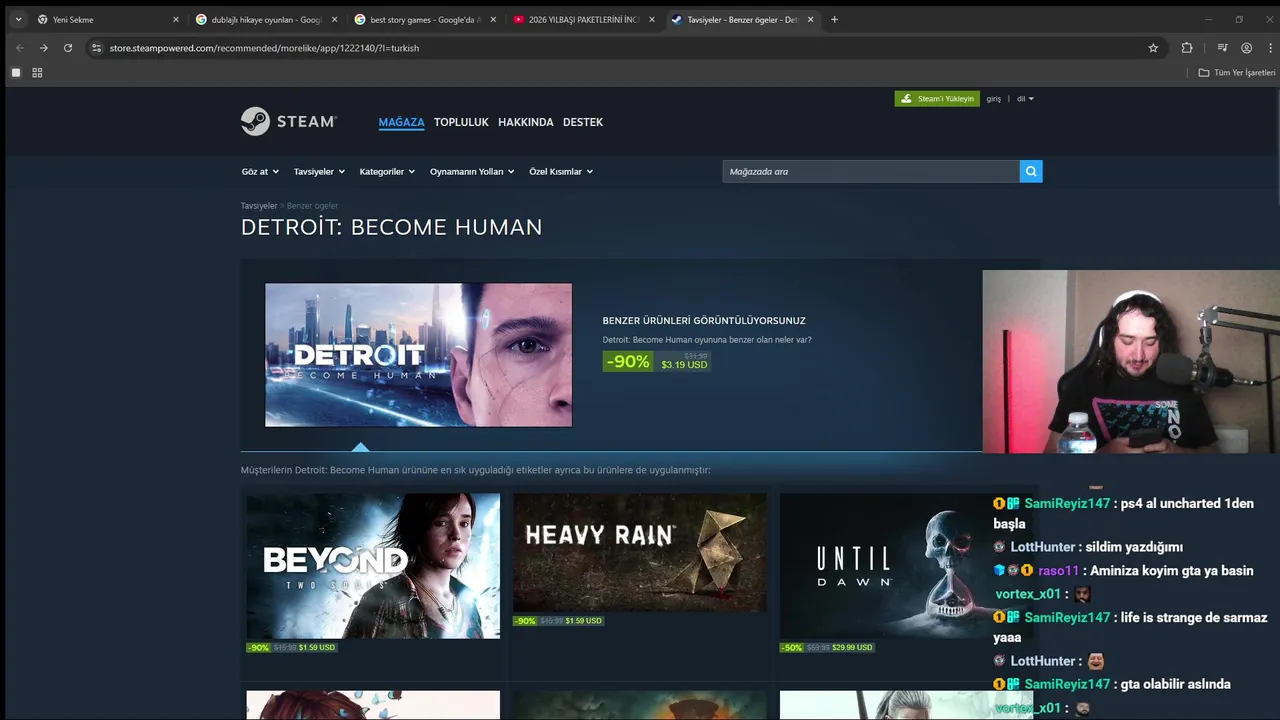Click inside Mağazada ara search field
The height and width of the screenshot is (720, 1280).
tap(870, 171)
